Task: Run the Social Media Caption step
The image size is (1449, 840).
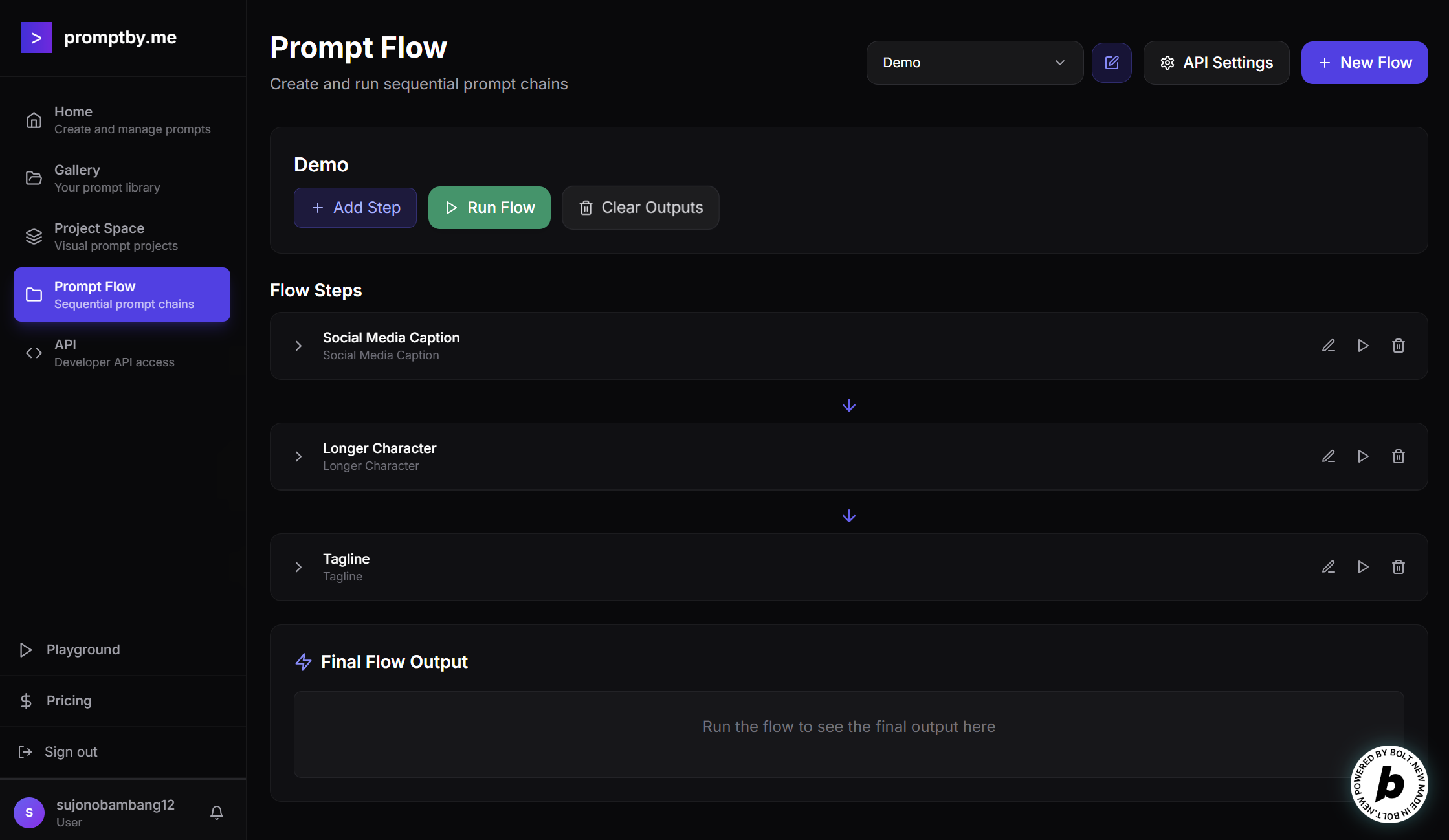Action: point(1363,346)
